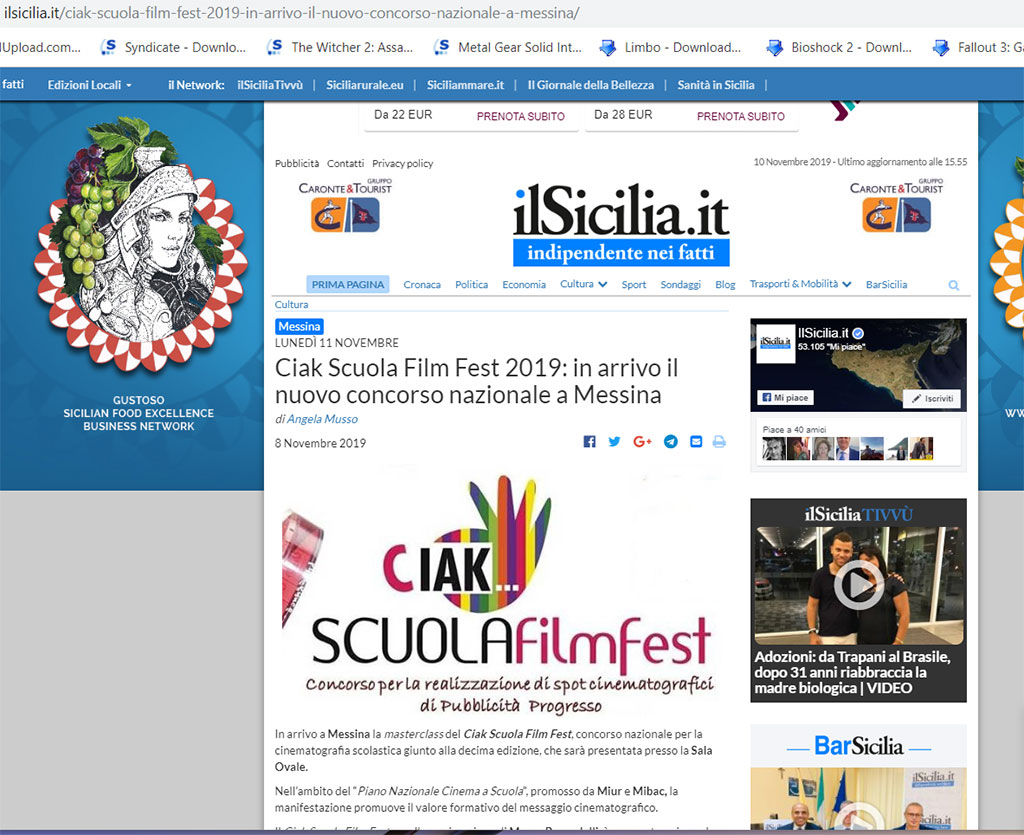Open Syndicate download bookmark

pos(173,47)
